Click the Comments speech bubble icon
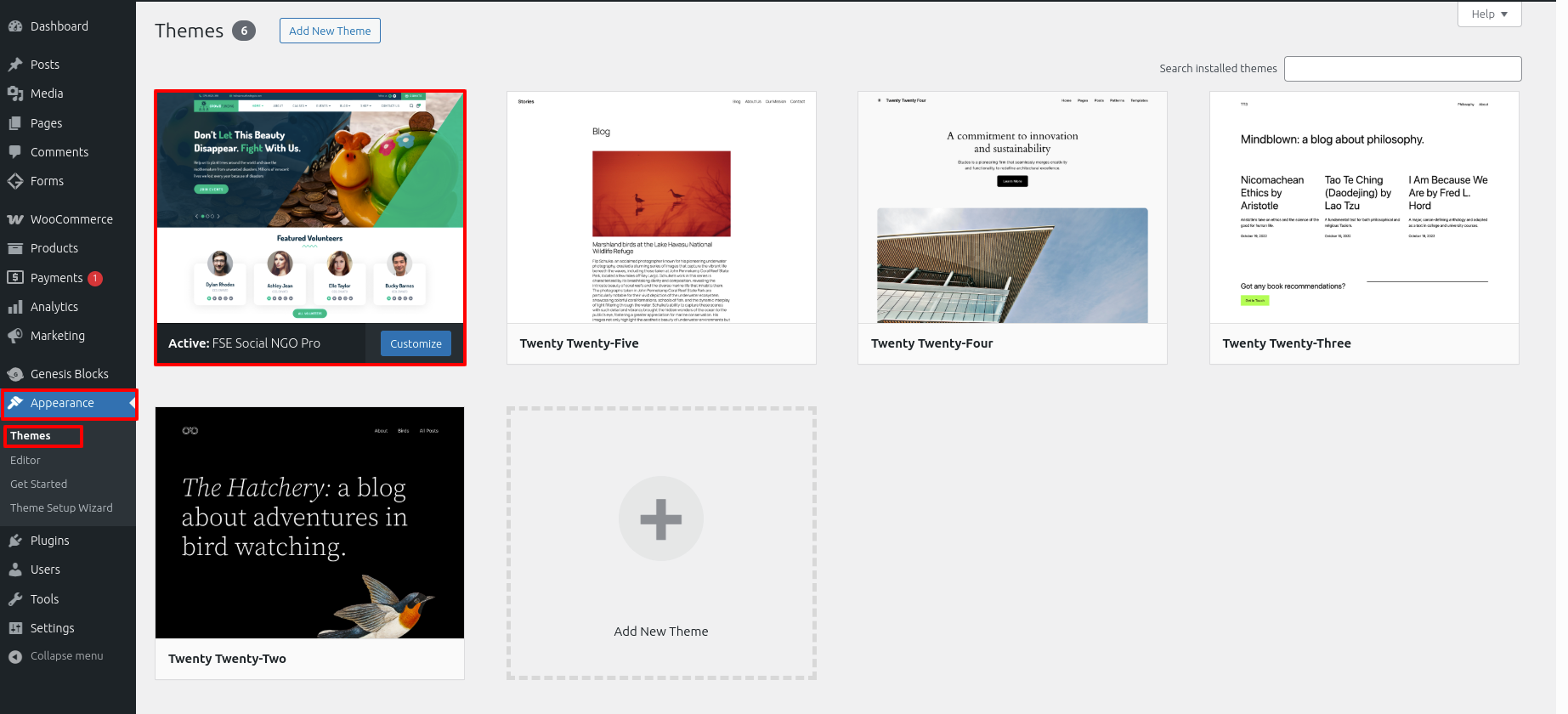 (x=15, y=152)
